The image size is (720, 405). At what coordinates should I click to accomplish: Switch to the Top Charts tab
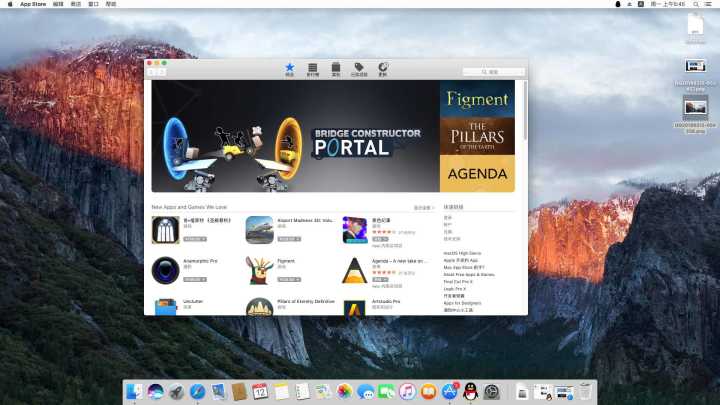pos(313,69)
